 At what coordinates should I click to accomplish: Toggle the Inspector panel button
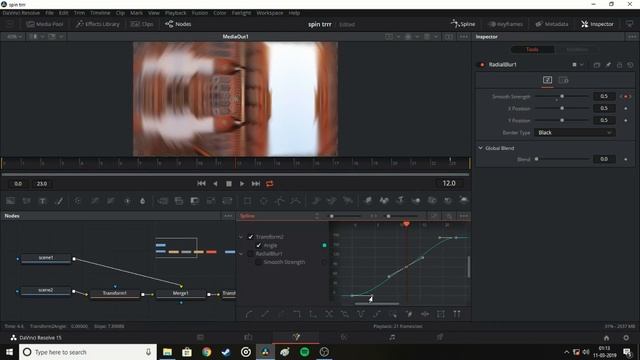(597, 24)
